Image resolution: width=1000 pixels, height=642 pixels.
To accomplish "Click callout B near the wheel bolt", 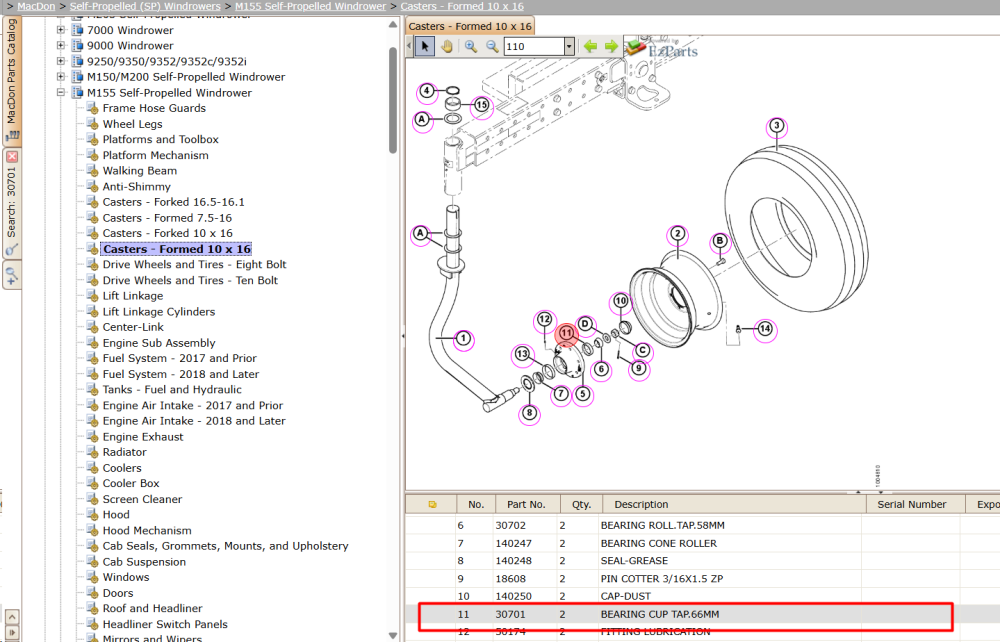I will [x=719, y=241].
